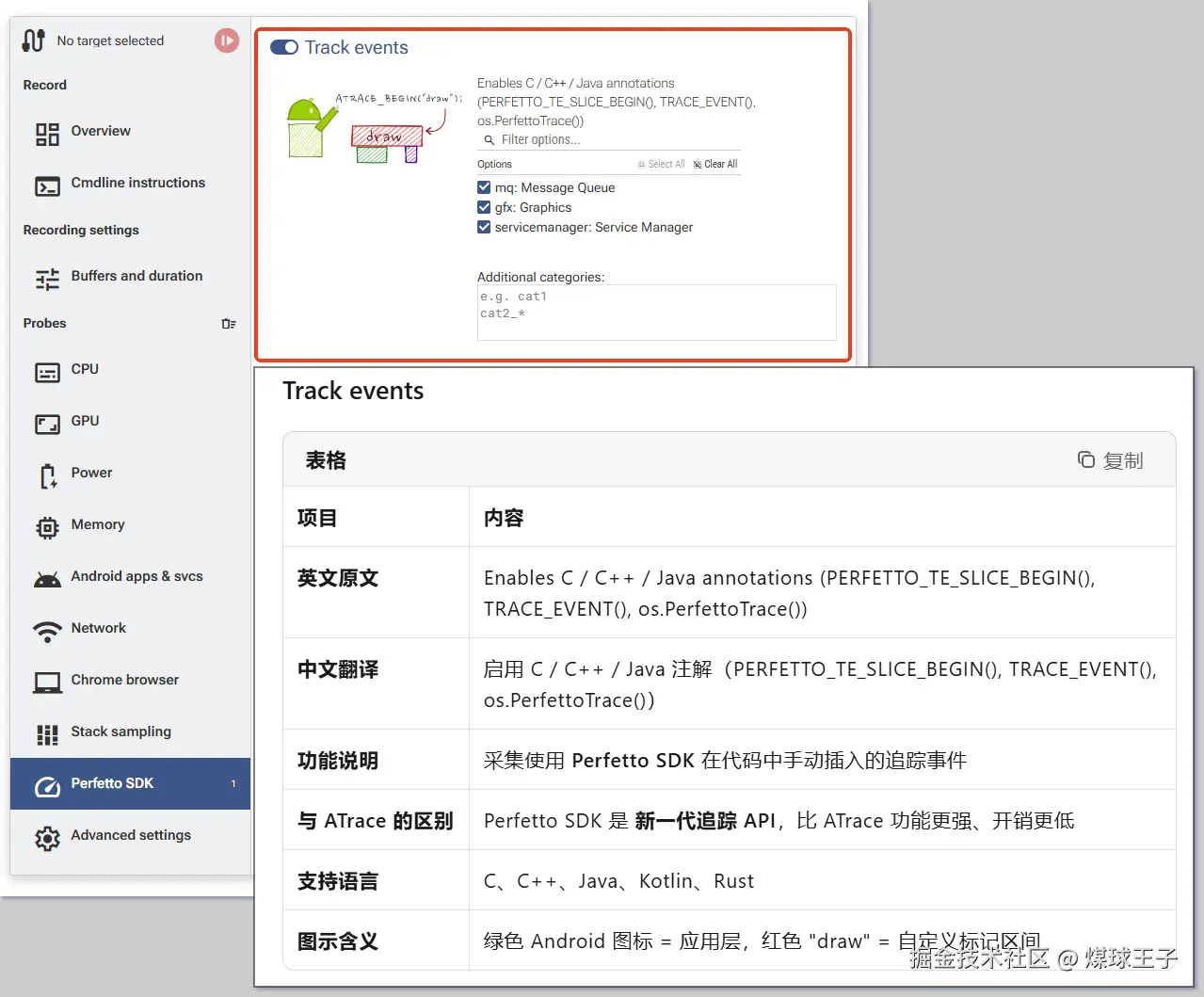
Task: Click the Additional categories text area
Action: [x=656, y=312]
